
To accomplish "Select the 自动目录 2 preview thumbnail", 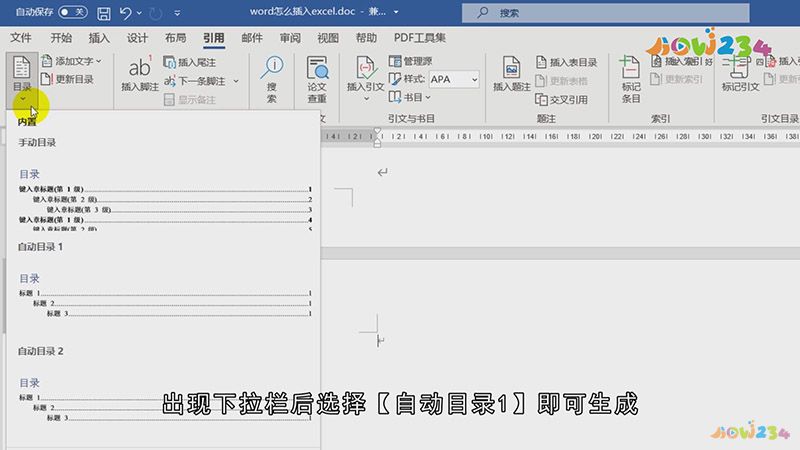I will coord(165,399).
